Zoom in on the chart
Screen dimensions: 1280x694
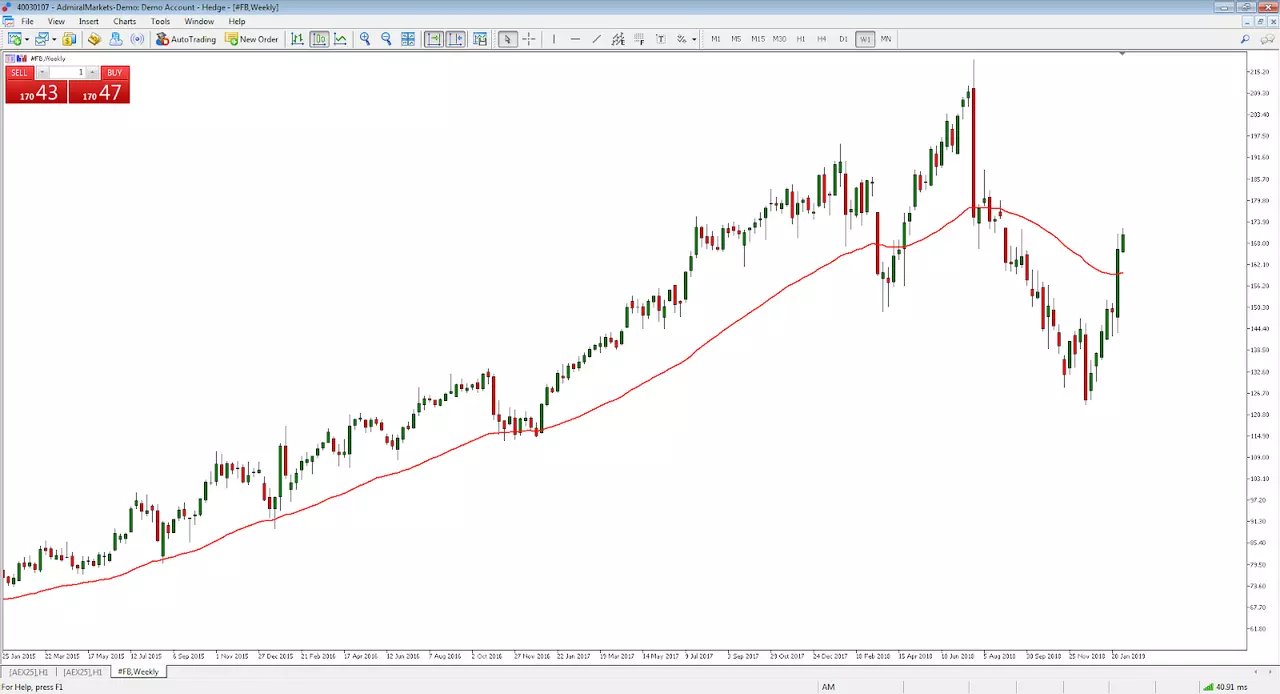pyautogui.click(x=365, y=39)
